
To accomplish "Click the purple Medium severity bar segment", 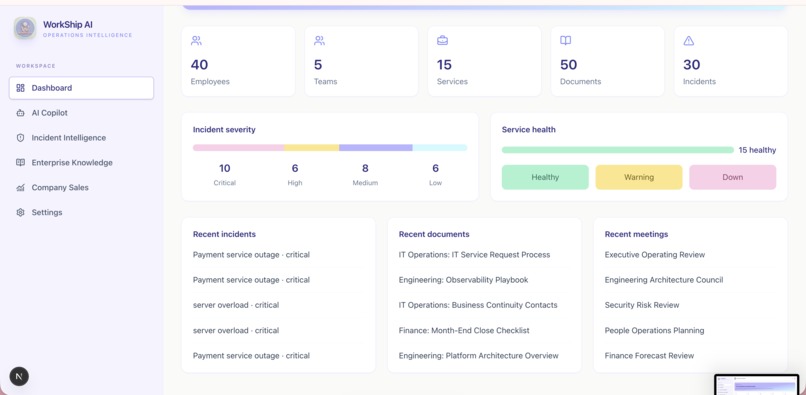I will pos(376,148).
